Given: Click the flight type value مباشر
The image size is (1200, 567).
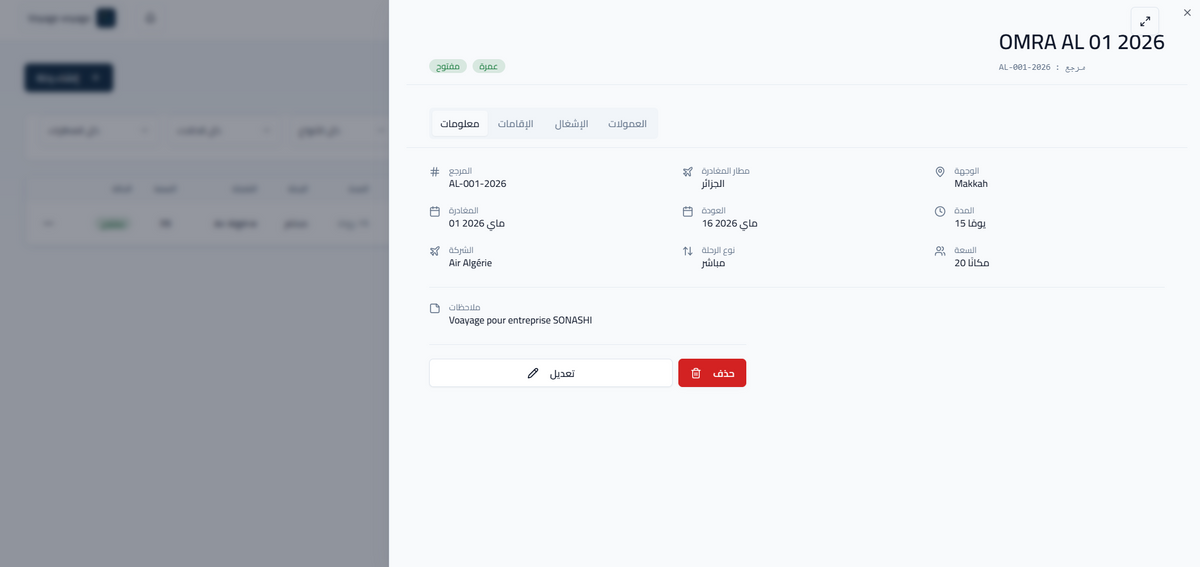Looking at the screenshot, I should [713, 263].
